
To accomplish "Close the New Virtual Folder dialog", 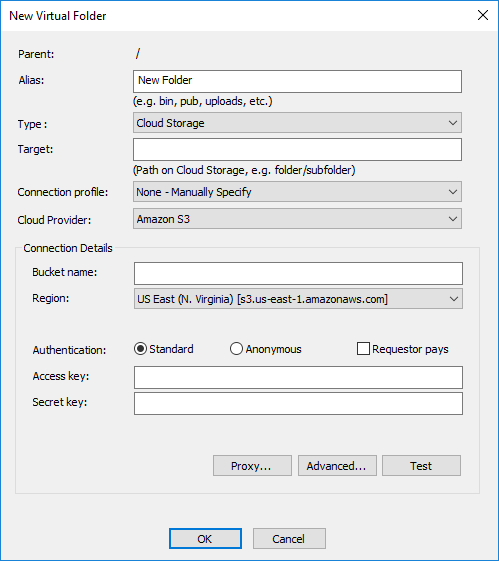I will coord(483,15).
